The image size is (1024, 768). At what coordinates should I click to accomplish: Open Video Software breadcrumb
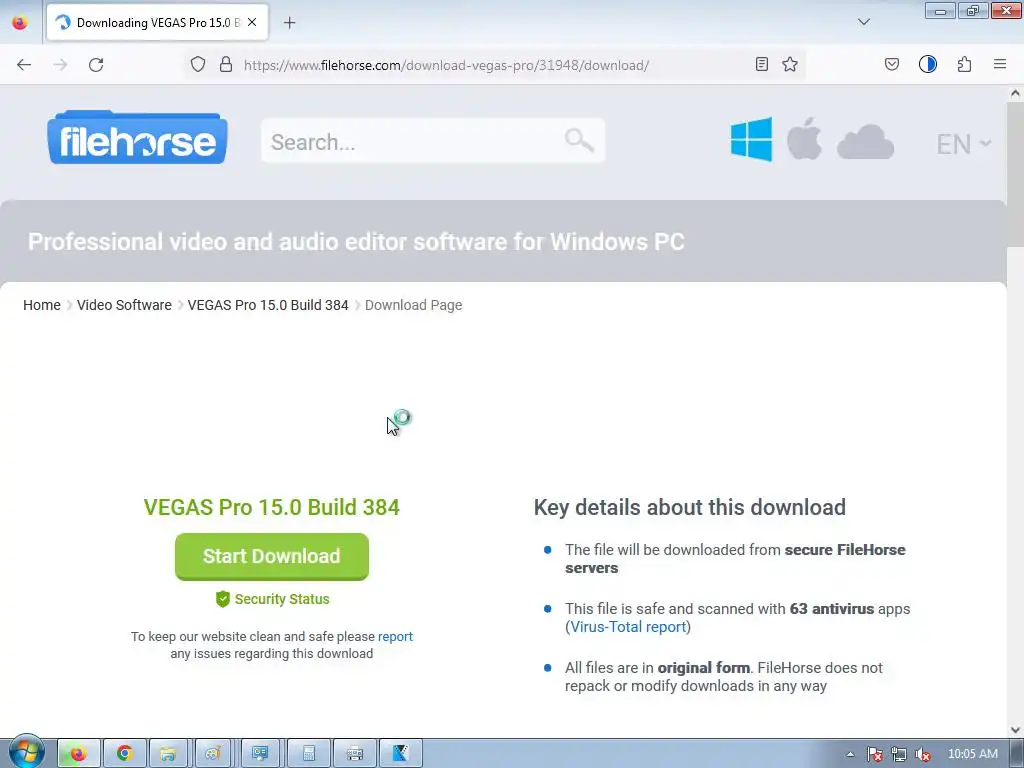coord(124,305)
